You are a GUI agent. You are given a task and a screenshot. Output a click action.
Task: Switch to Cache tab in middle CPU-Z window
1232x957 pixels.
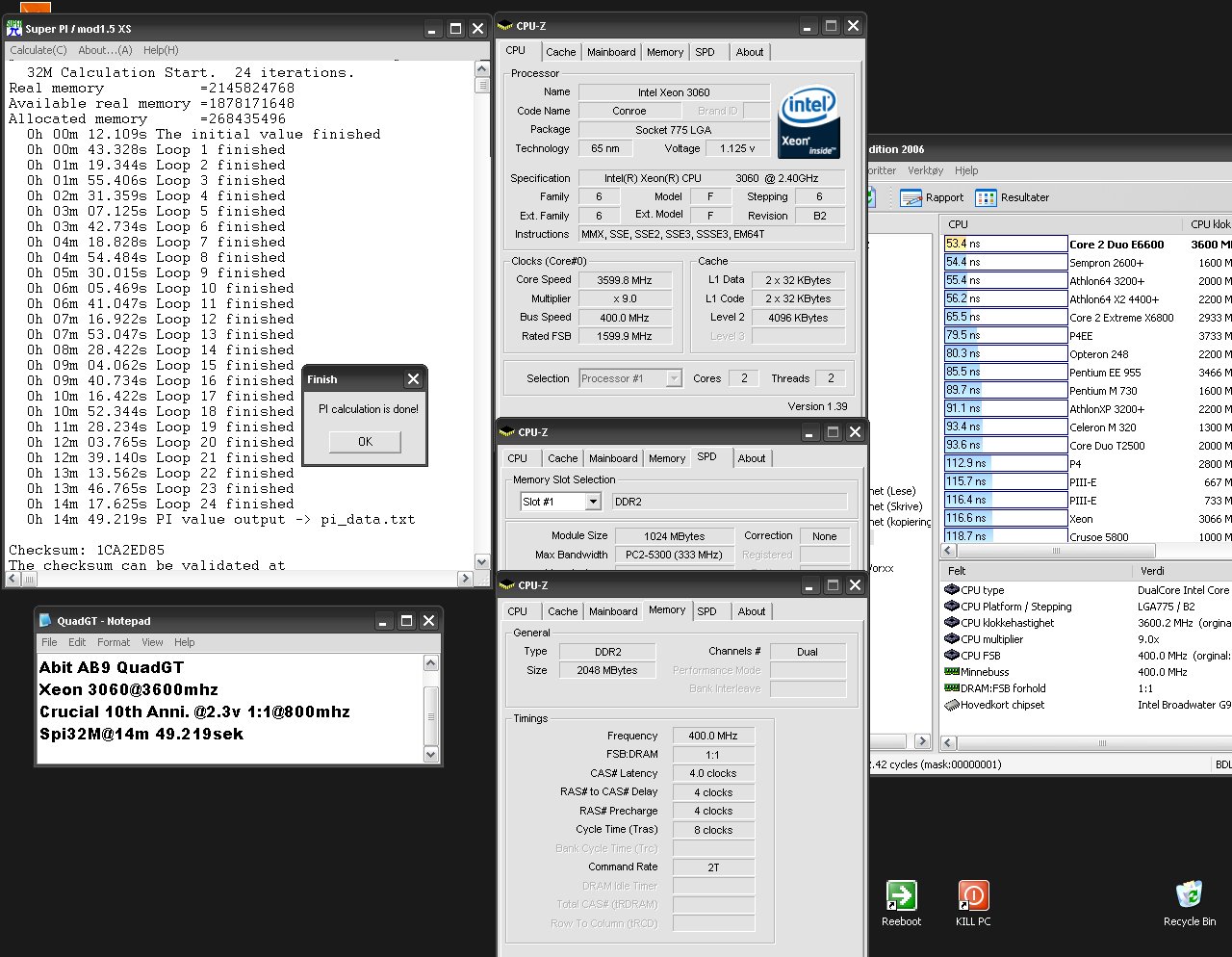click(563, 458)
